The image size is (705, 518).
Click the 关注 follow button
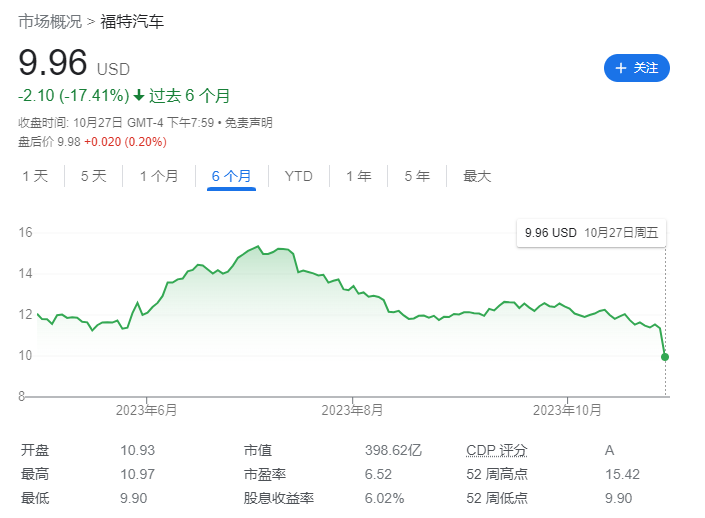(x=637, y=68)
